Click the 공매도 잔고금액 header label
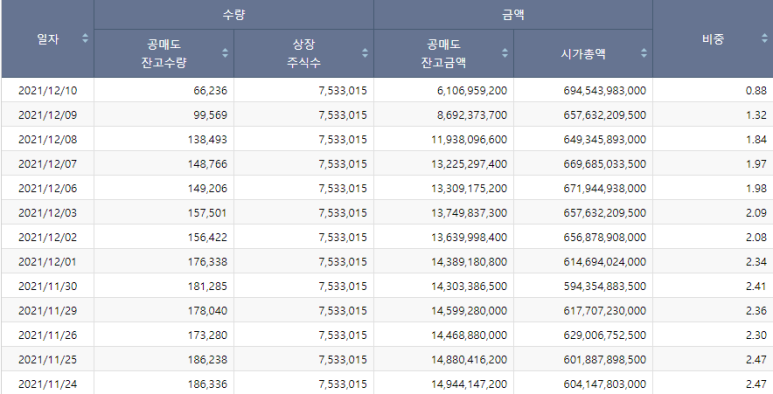 click(443, 53)
